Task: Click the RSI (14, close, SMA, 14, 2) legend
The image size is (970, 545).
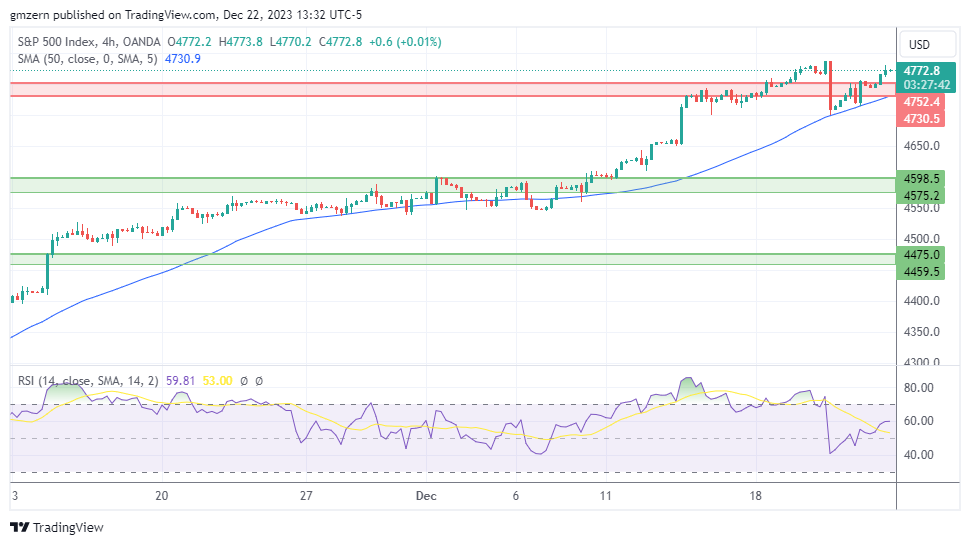Action: point(88,381)
